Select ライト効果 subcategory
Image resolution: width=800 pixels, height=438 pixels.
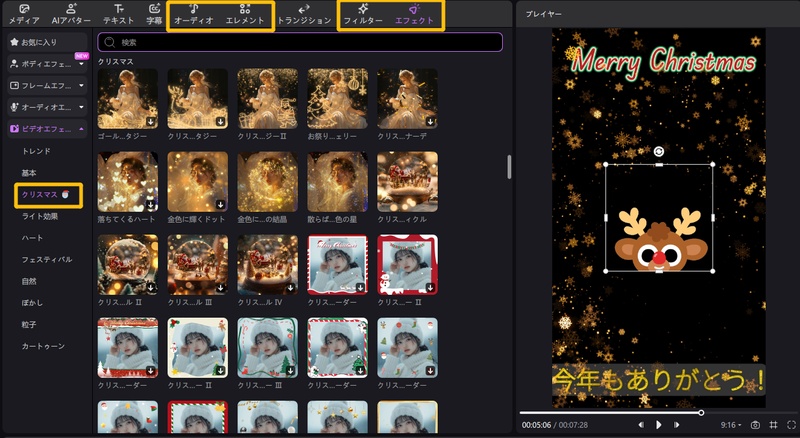pos(40,216)
